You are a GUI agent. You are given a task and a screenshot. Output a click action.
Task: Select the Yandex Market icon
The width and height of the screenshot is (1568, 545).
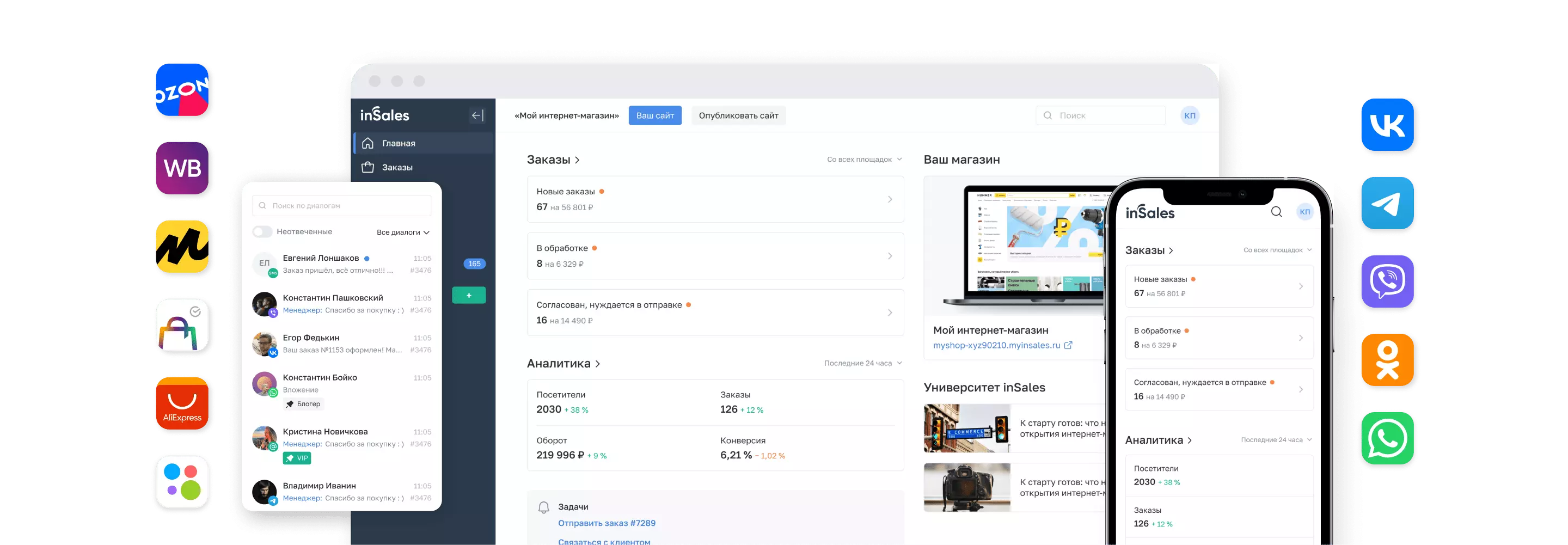point(182,247)
